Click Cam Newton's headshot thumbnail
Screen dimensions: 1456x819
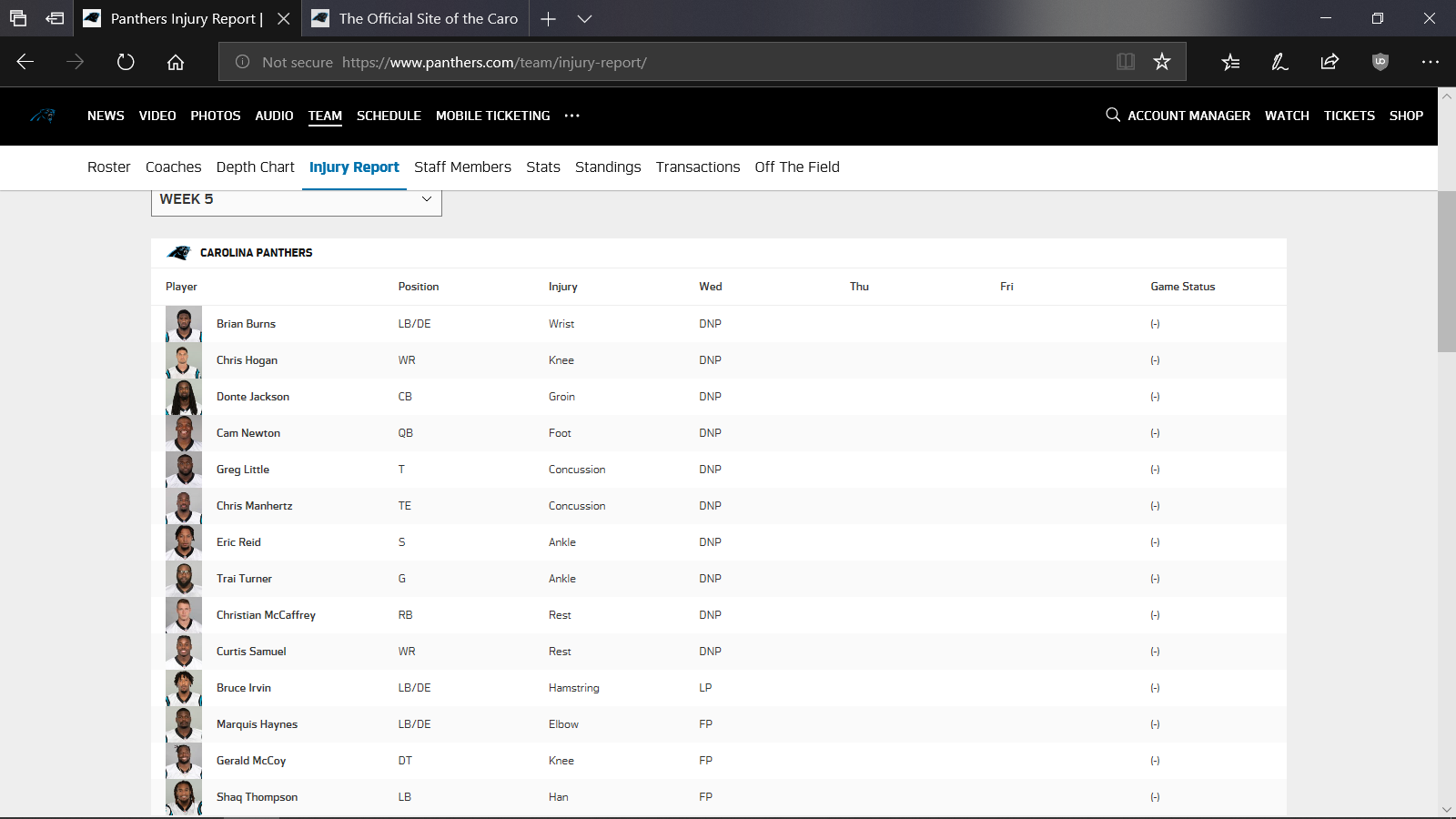(x=184, y=433)
